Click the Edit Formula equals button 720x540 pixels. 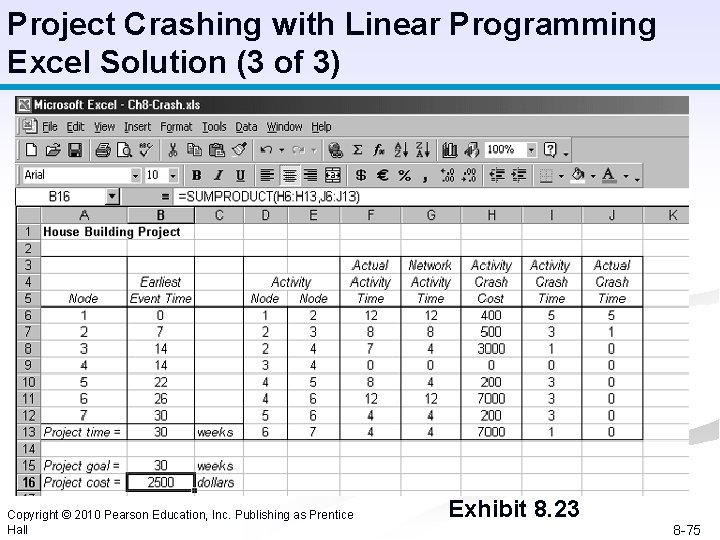[x=165, y=197]
